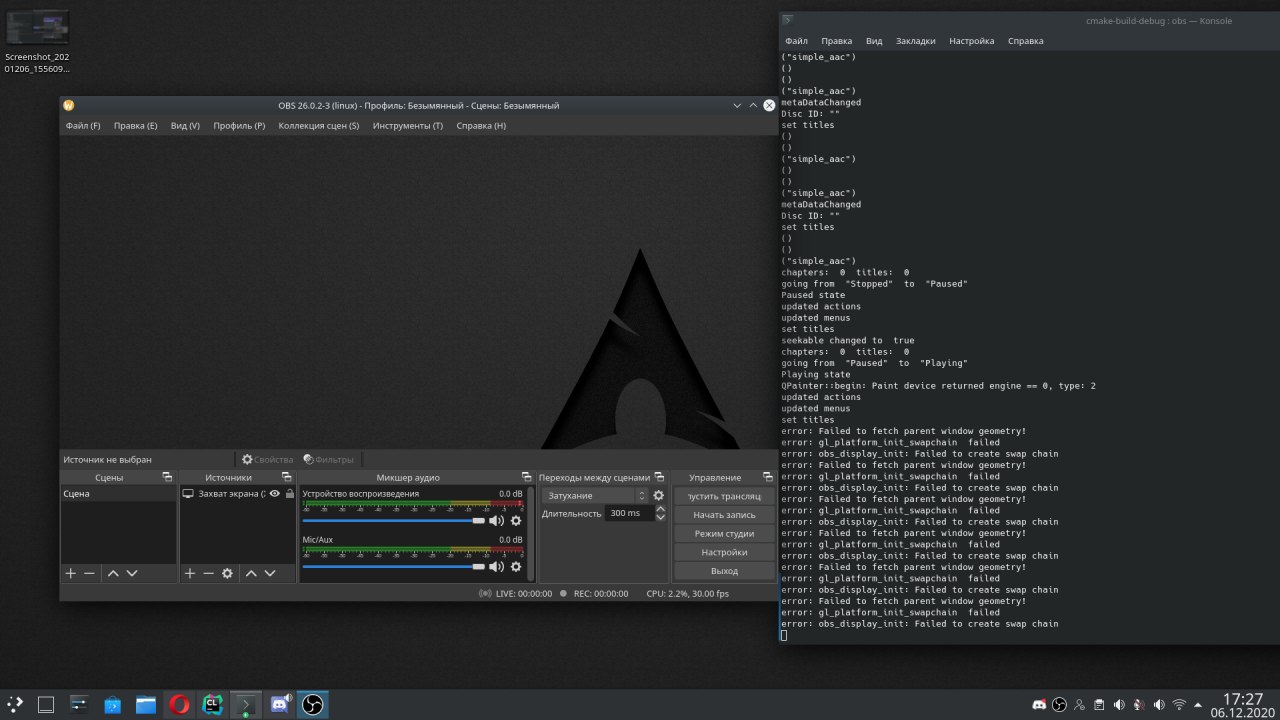The width and height of the screenshot is (1280, 720).
Task: Toggle visibility eye of Захват экрана source
Action: [x=274, y=493]
